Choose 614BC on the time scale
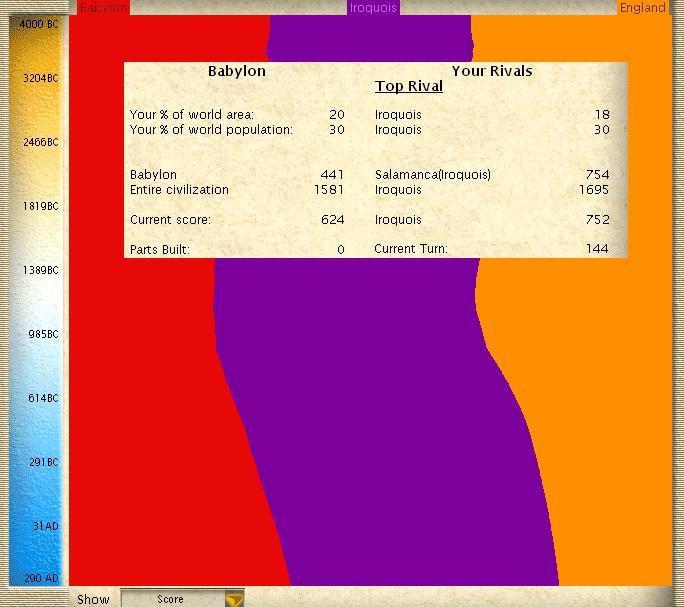The height and width of the screenshot is (607, 684). (x=41, y=398)
